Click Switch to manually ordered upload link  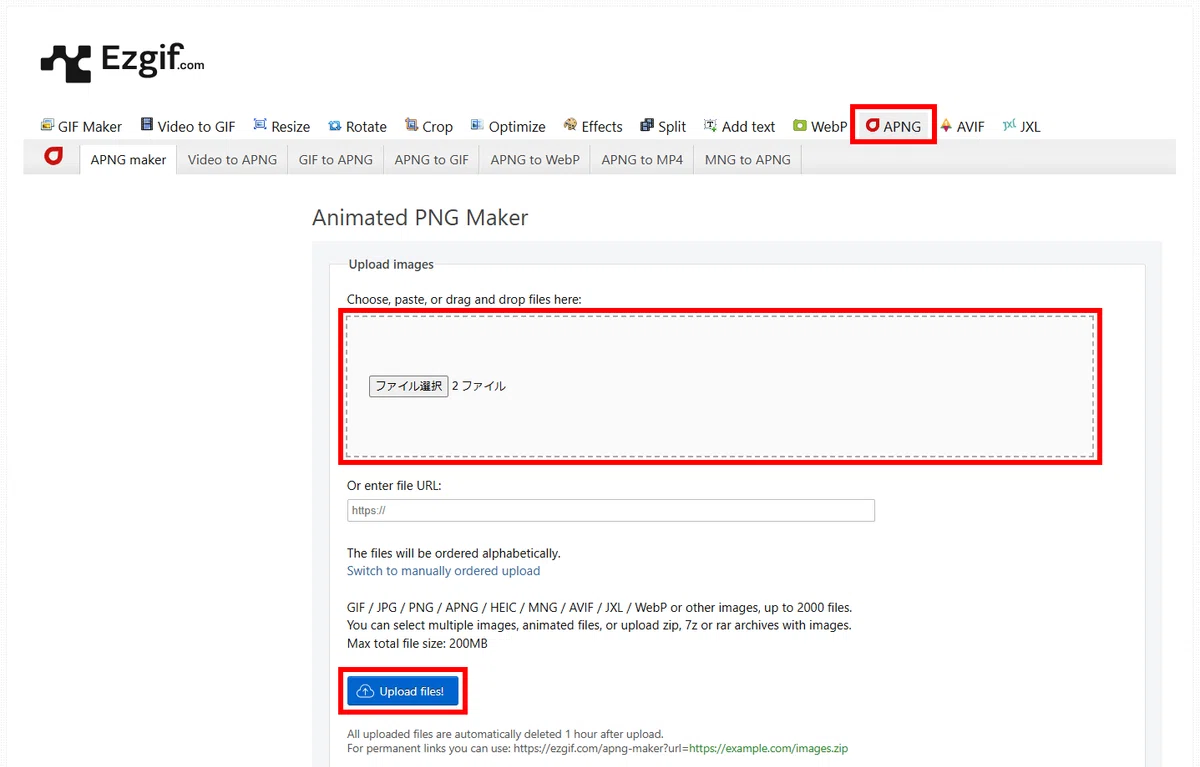coord(443,571)
